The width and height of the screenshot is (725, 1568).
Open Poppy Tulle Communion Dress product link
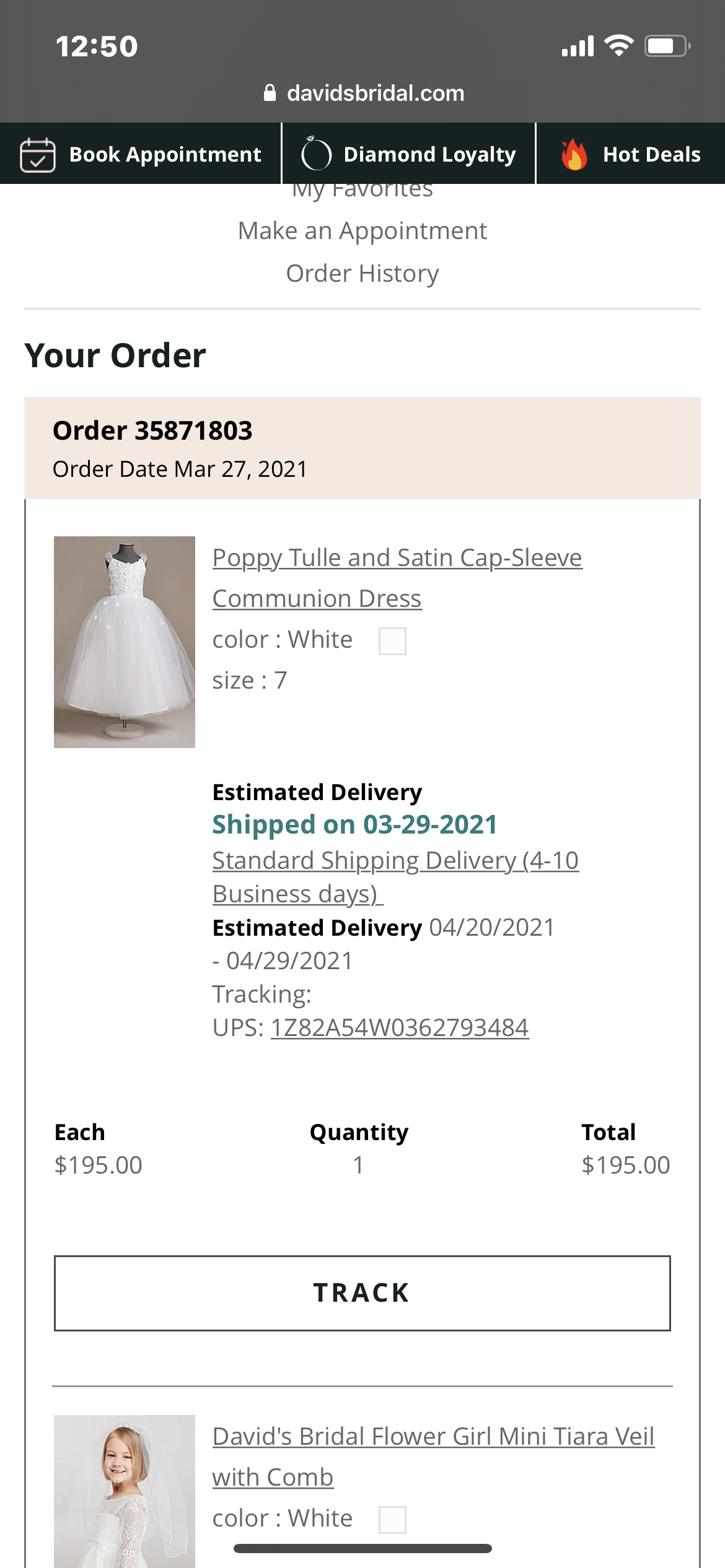pos(397,577)
